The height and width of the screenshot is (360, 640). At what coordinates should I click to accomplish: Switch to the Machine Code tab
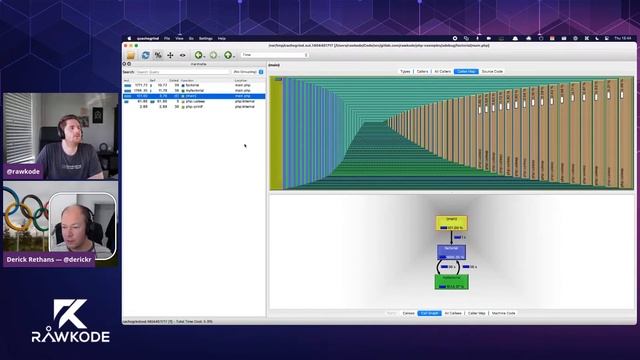point(503,313)
